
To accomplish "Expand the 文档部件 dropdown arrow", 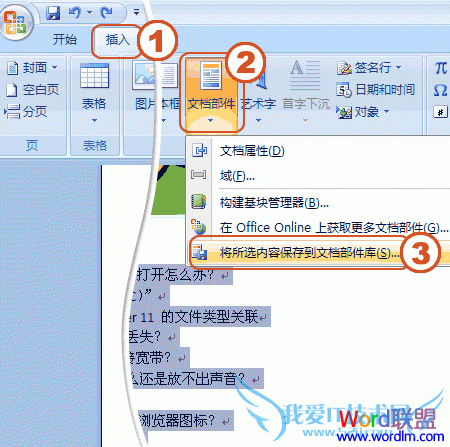I will click(x=210, y=120).
